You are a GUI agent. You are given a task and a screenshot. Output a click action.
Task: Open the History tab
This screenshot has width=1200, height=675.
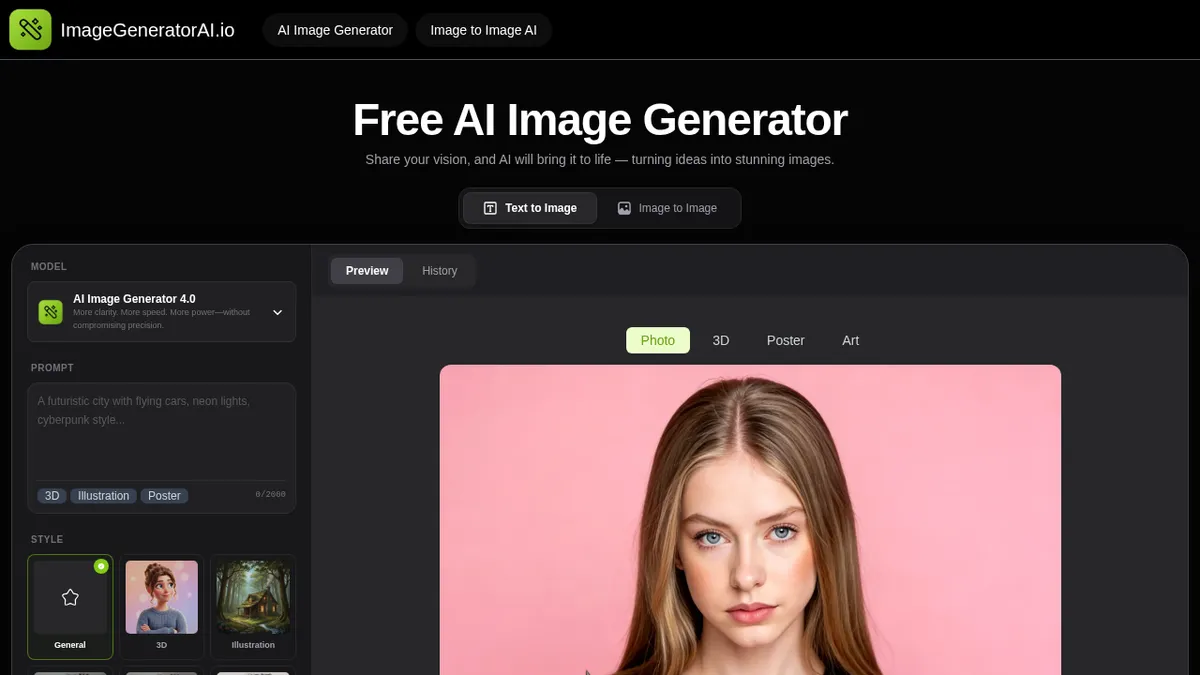coord(439,271)
